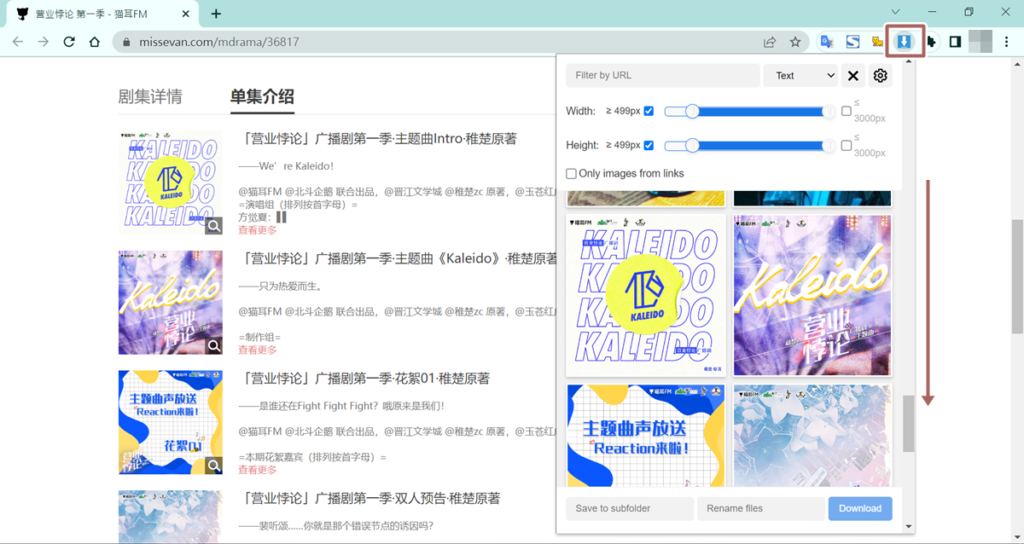Click the Save to subfolder field
Viewport: 1024px width, 544px height.
(x=630, y=508)
